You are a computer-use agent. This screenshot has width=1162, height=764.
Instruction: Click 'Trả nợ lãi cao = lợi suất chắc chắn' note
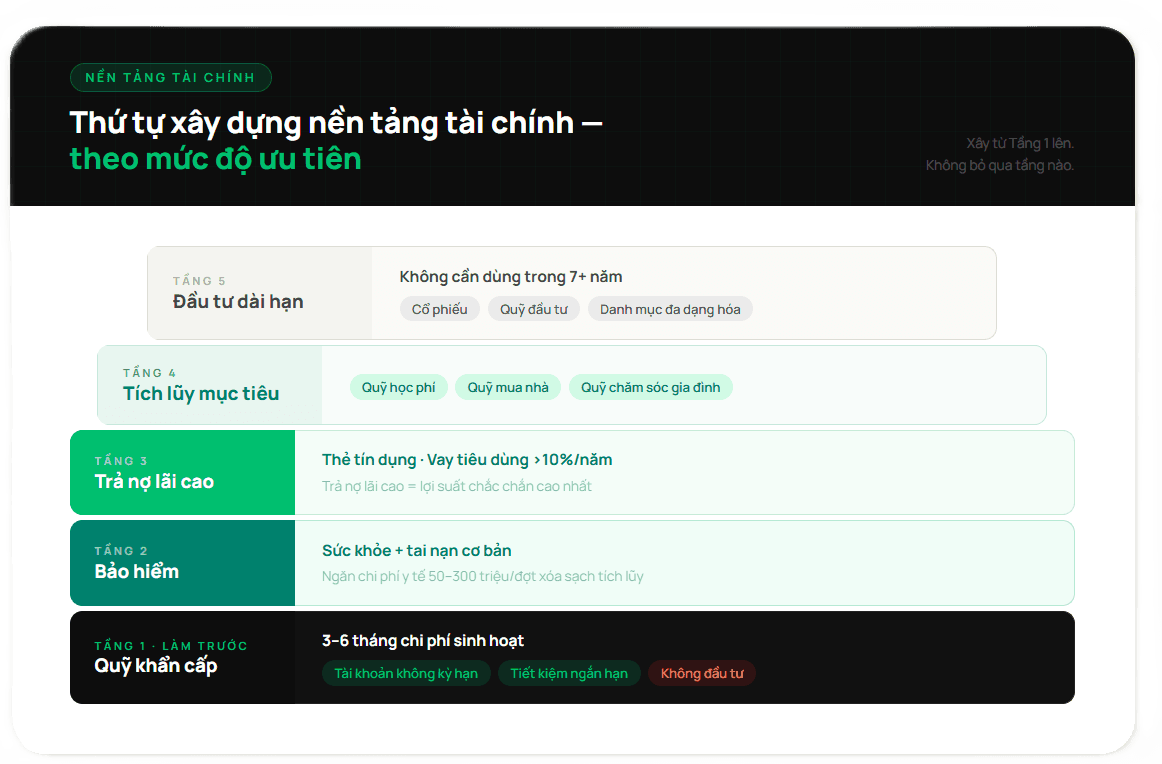(456, 486)
